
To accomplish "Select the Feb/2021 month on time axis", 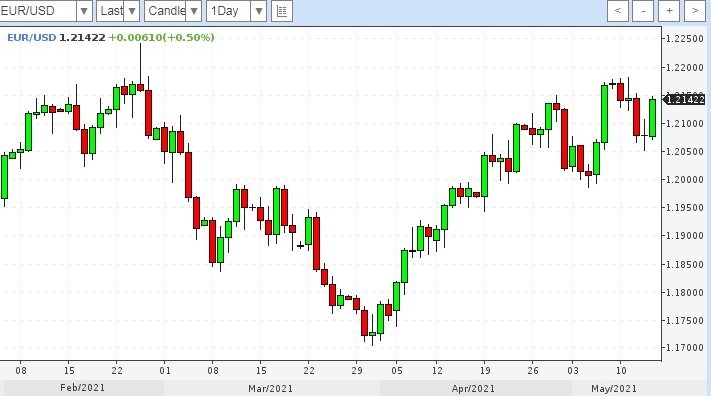I will (x=83, y=388).
